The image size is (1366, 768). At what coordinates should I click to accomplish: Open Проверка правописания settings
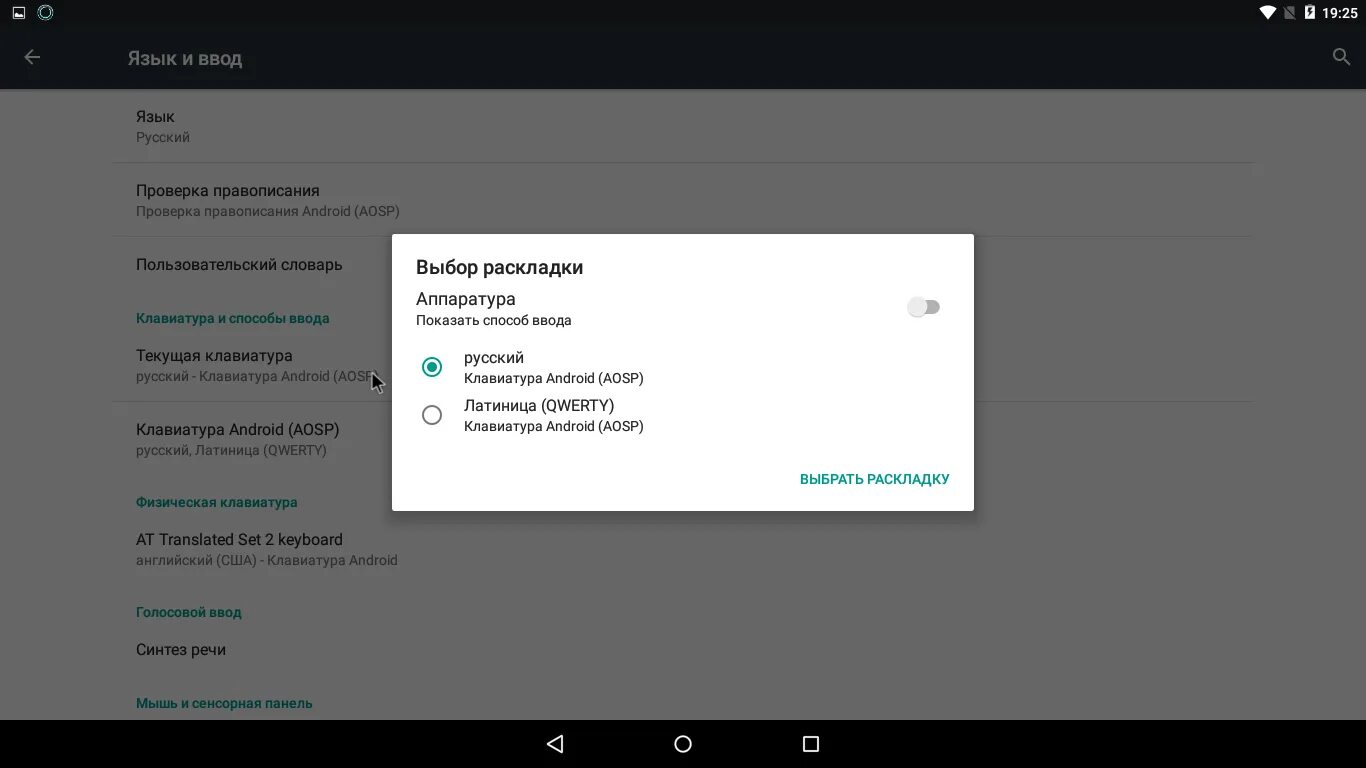coord(250,199)
